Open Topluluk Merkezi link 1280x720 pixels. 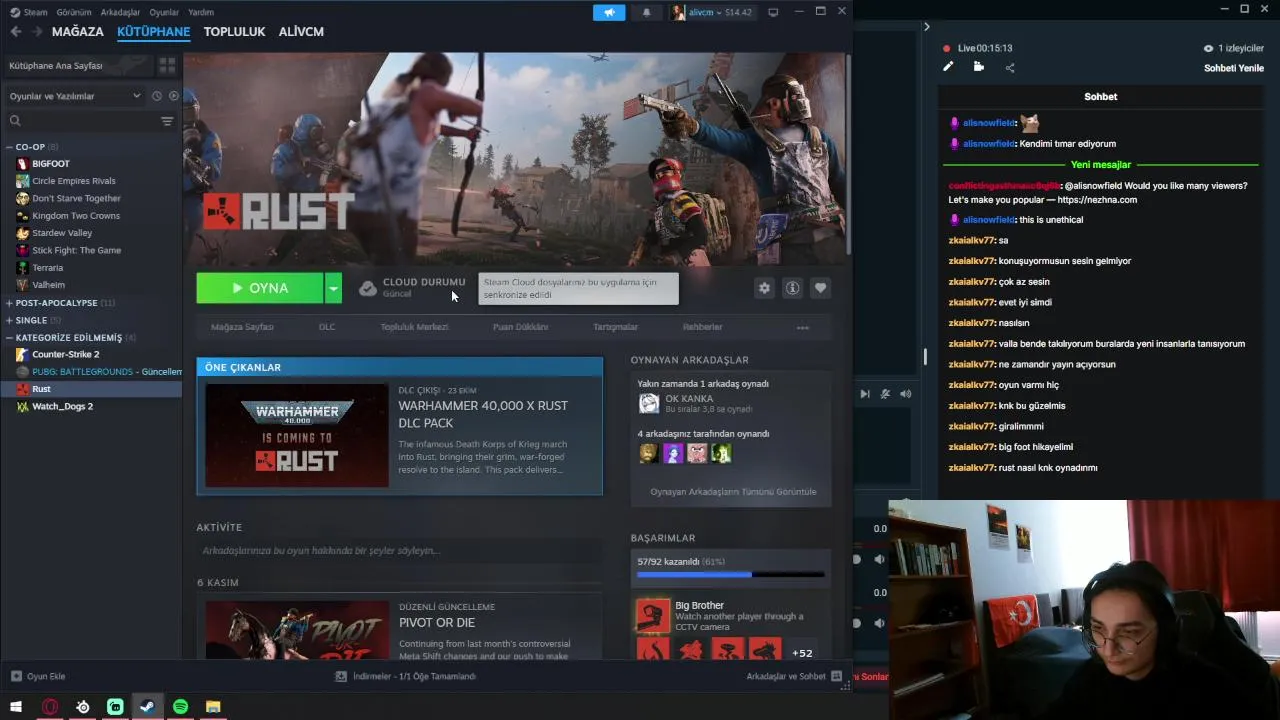click(414, 327)
